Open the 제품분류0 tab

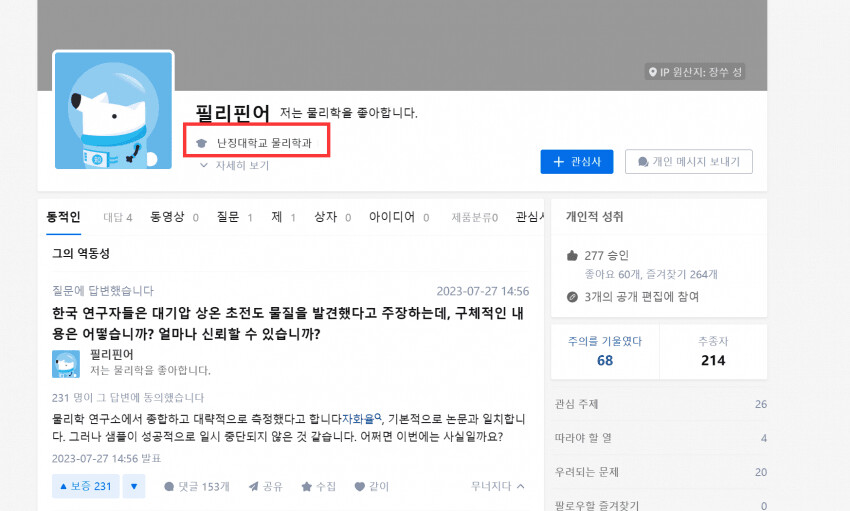(x=475, y=217)
